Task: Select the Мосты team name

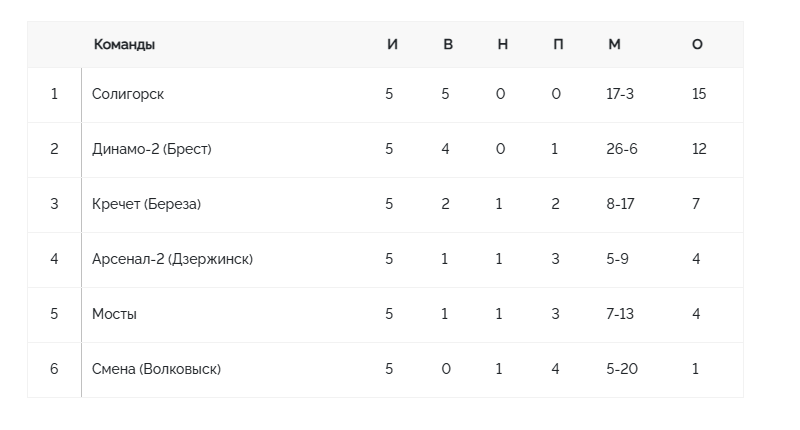Action: coord(114,314)
